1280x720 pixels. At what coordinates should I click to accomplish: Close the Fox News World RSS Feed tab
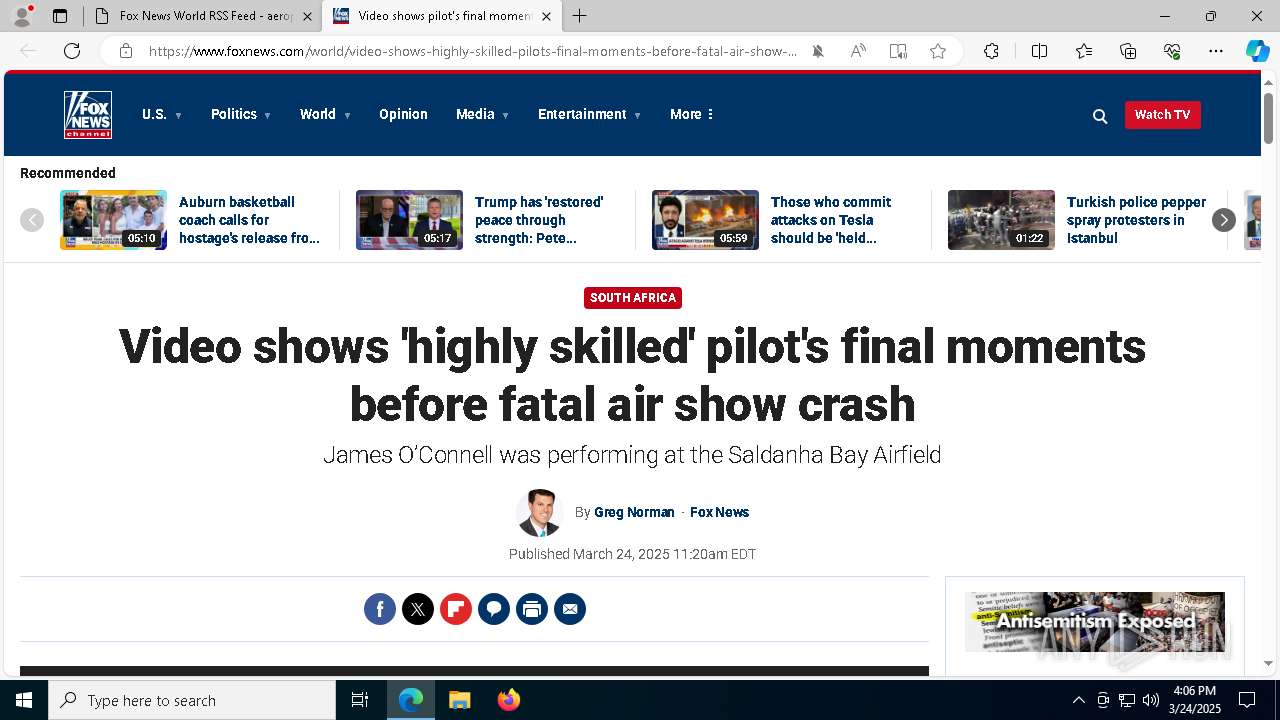click(306, 16)
